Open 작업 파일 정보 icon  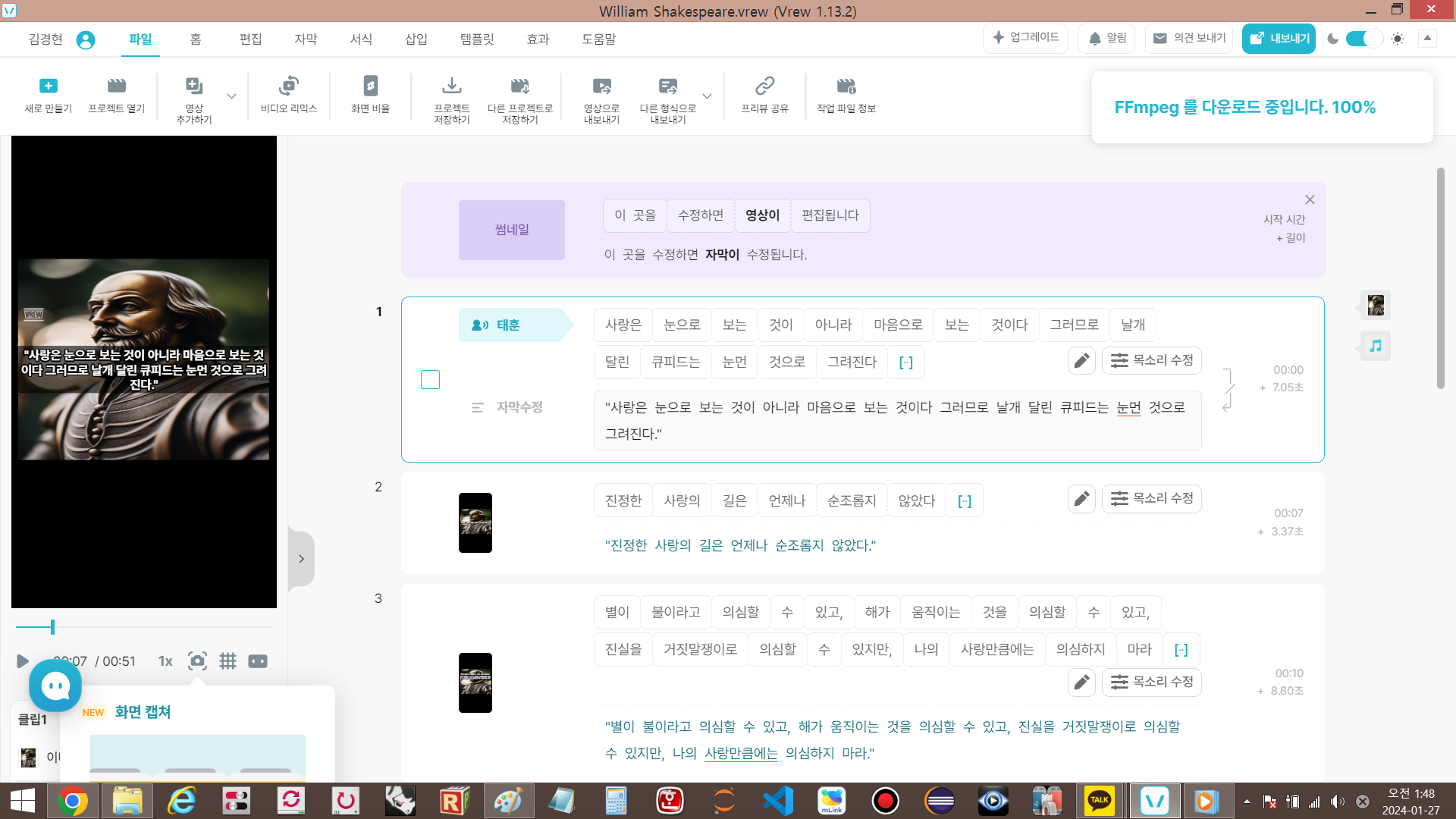point(846,86)
